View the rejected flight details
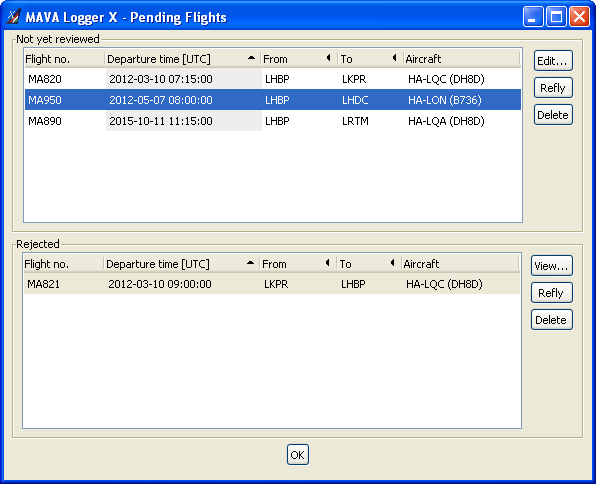 (552, 266)
